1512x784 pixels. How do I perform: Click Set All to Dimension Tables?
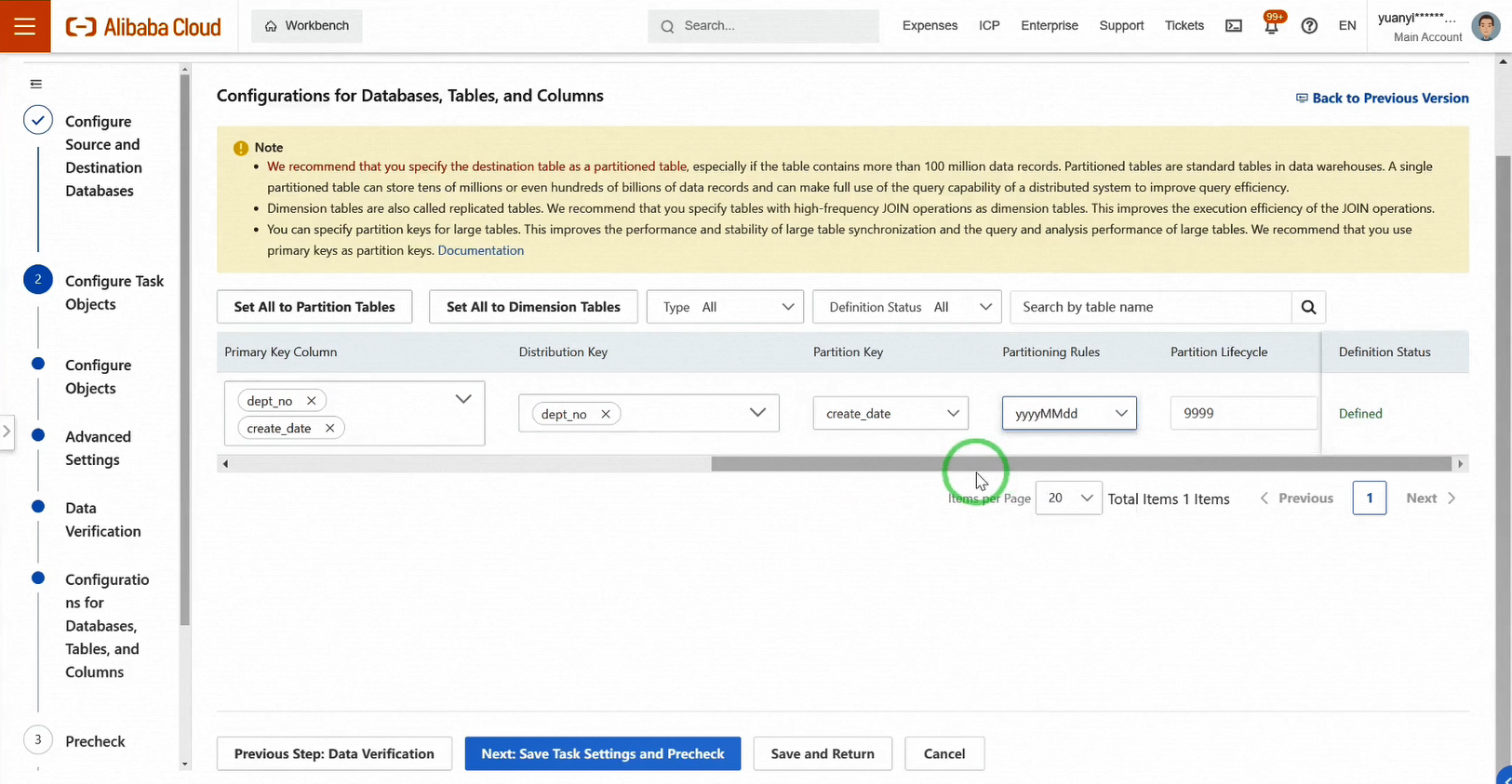tap(533, 307)
